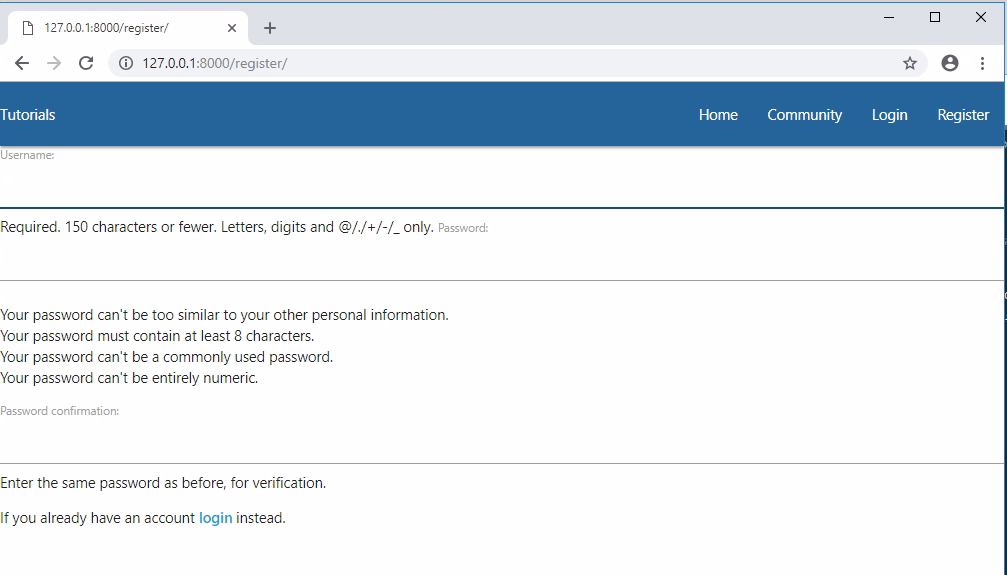
Task: Bookmark this page with the star icon
Action: tap(910, 63)
